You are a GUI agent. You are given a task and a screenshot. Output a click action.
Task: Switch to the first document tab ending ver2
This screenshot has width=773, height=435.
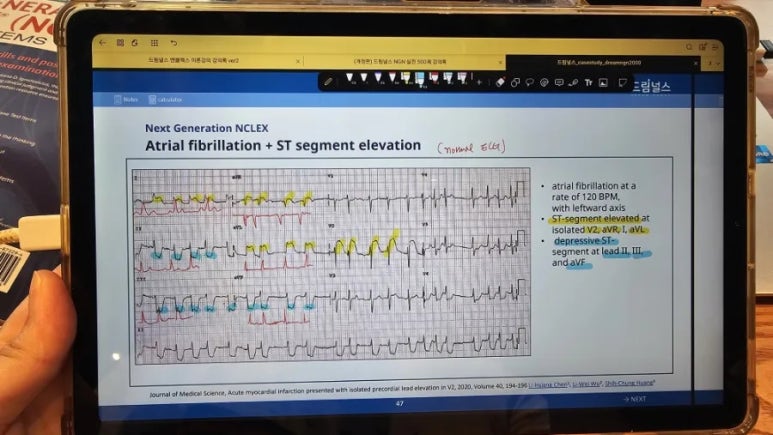[x=193, y=61]
